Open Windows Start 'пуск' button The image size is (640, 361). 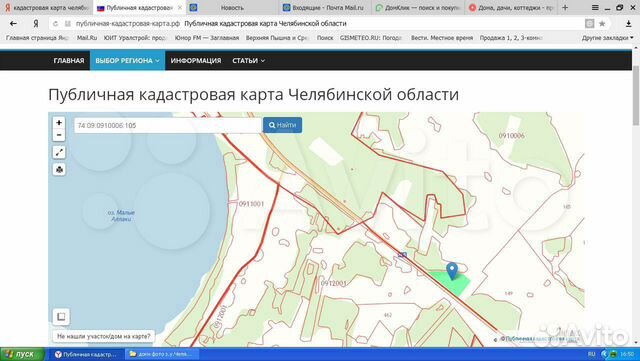click(x=22, y=354)
